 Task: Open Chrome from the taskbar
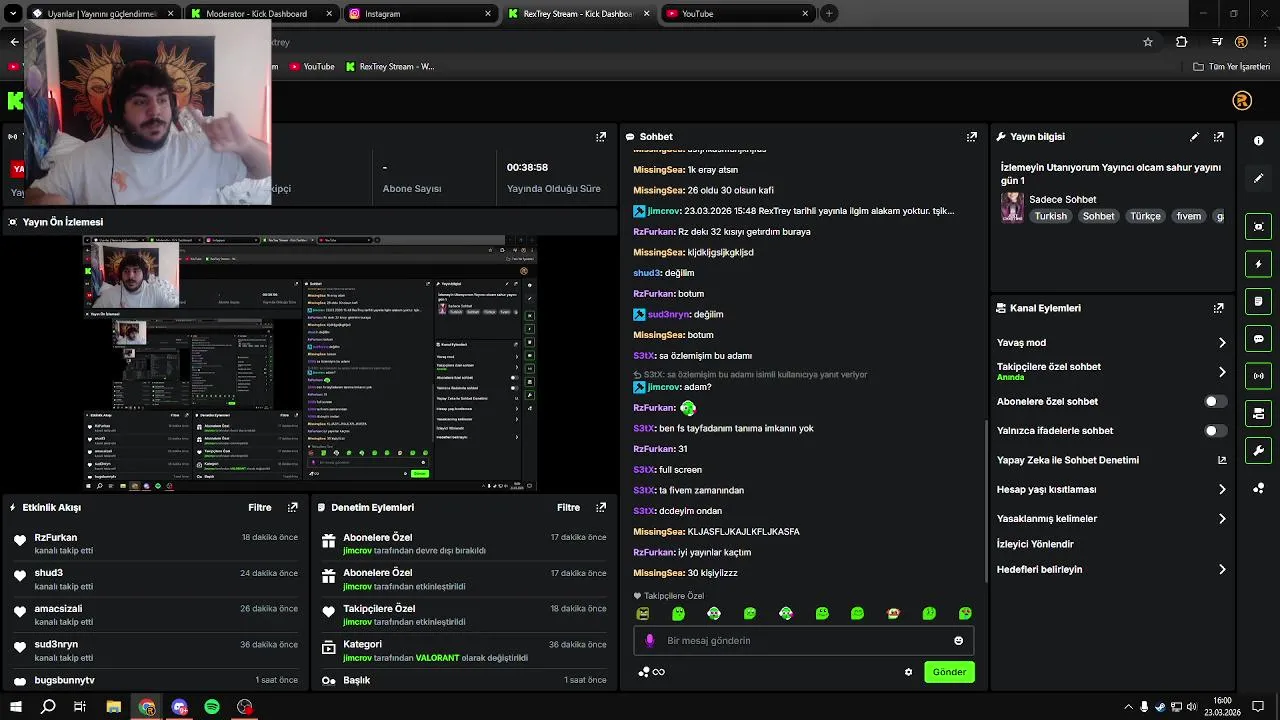click(x=147, y=707)
